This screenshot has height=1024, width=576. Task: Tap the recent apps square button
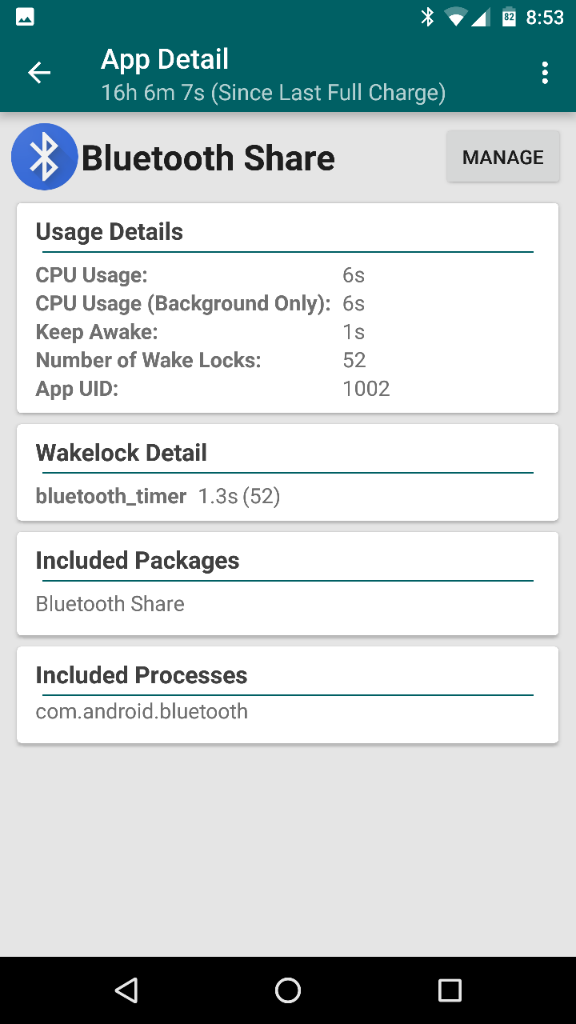[x=449, y=990]
